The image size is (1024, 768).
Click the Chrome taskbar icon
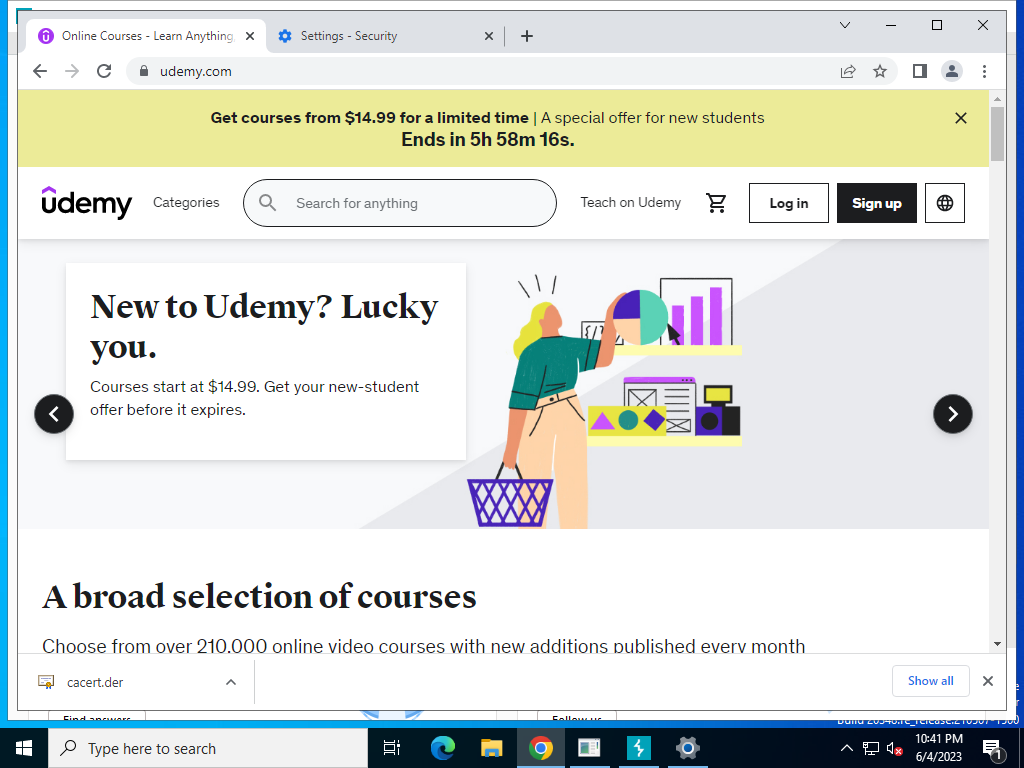tap(541, 748)
